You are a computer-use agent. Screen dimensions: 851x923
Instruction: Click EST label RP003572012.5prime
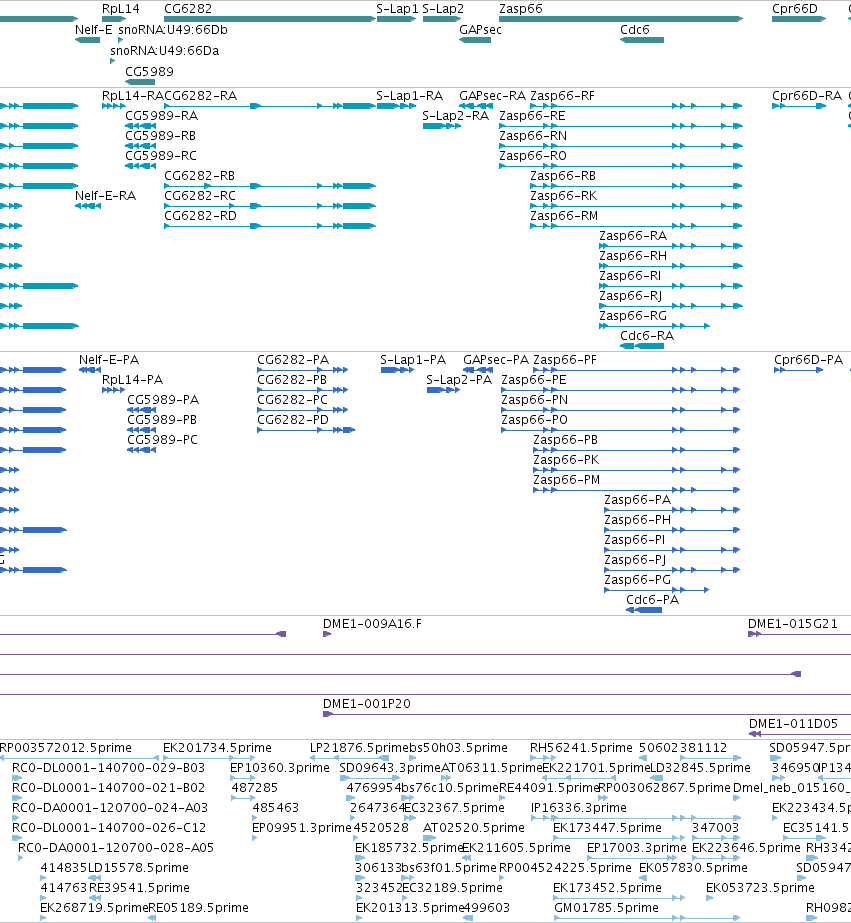pos(66,748)
